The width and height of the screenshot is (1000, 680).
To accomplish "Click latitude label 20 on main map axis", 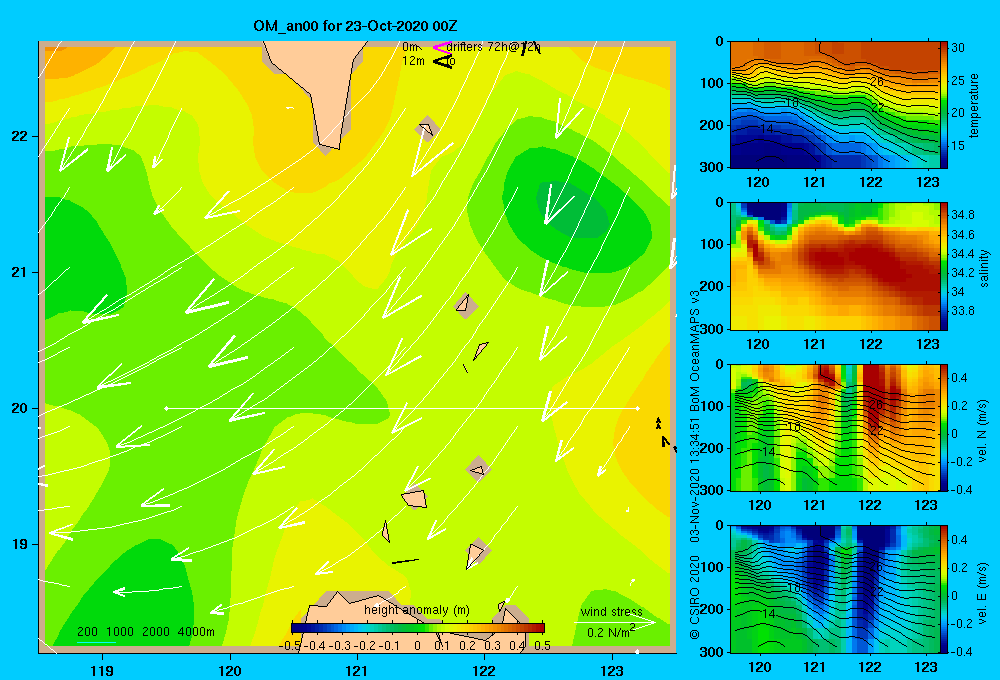I will tap(20, 408).
